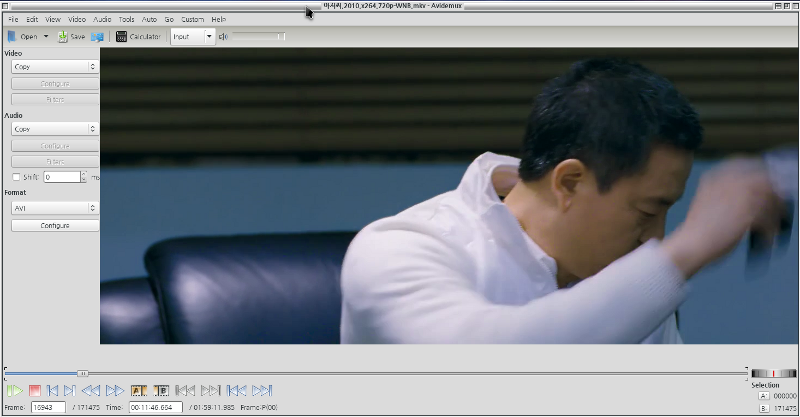Click the Video Filters button
Image resolution: width=800 pixels, height=417 pixels.
(x=55, y=100)
